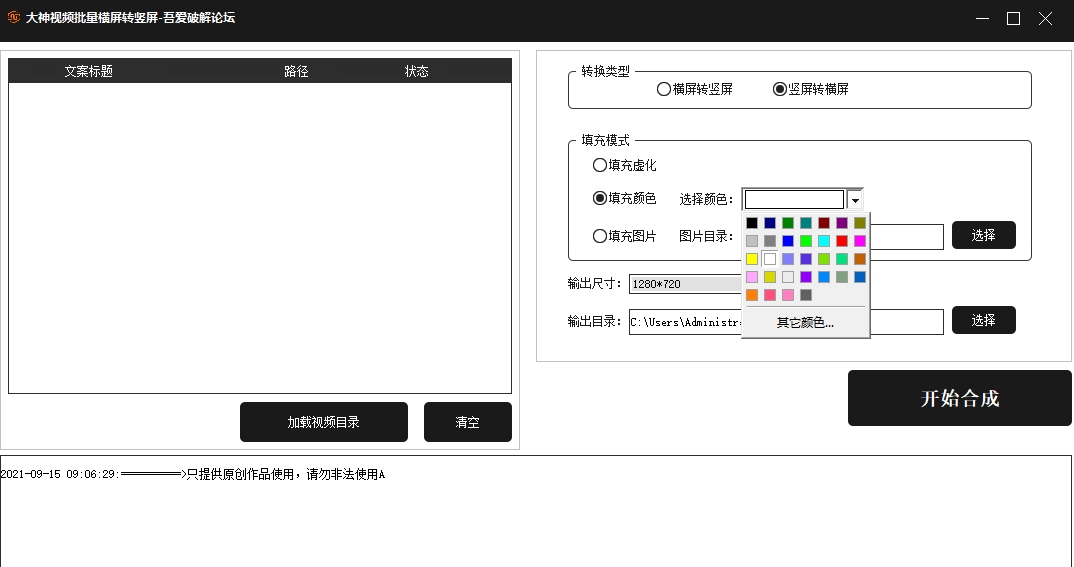
Task: Pick the yellow-green chartreuse swatch
Action: coord(824,259)
